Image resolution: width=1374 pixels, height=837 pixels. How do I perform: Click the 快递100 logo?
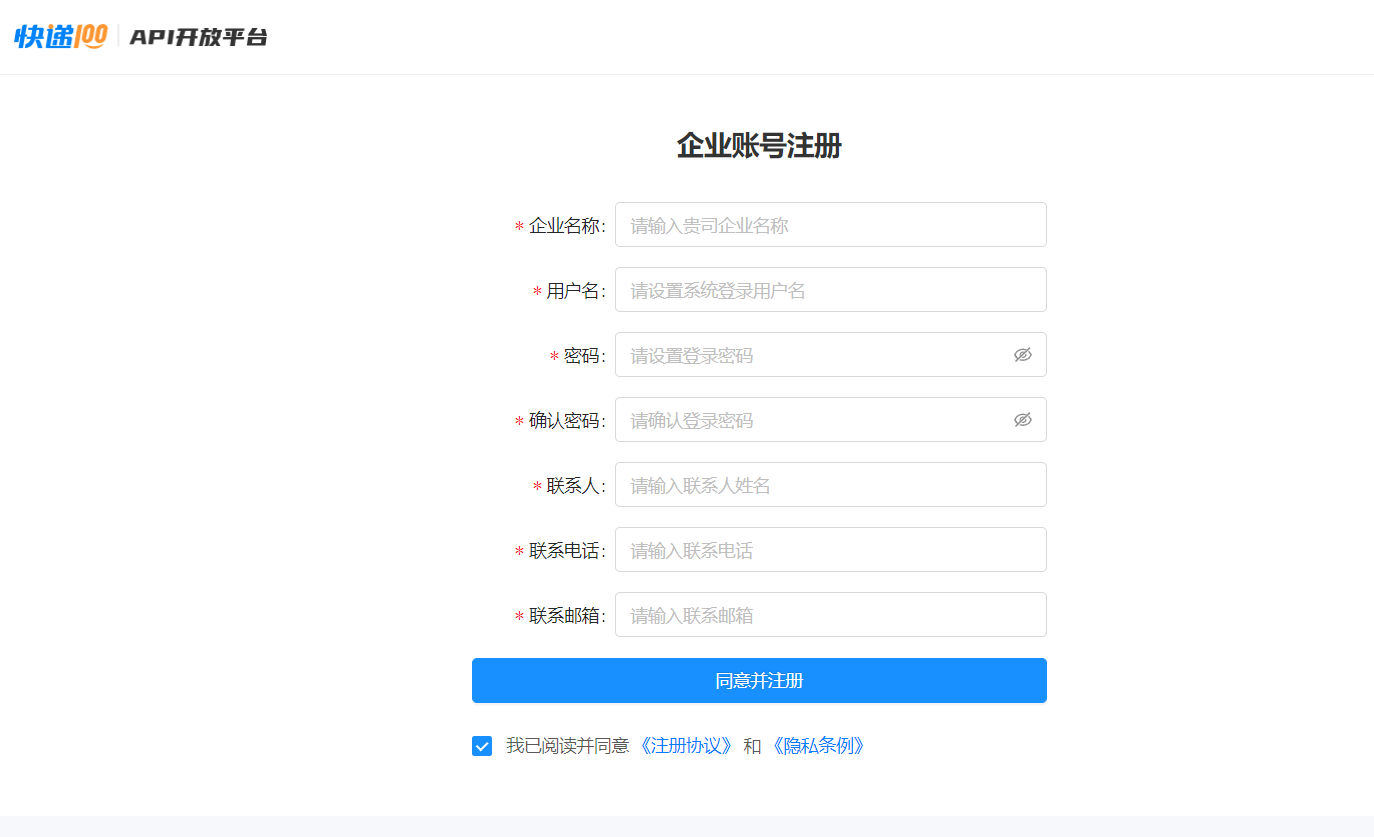coord(61,37)
